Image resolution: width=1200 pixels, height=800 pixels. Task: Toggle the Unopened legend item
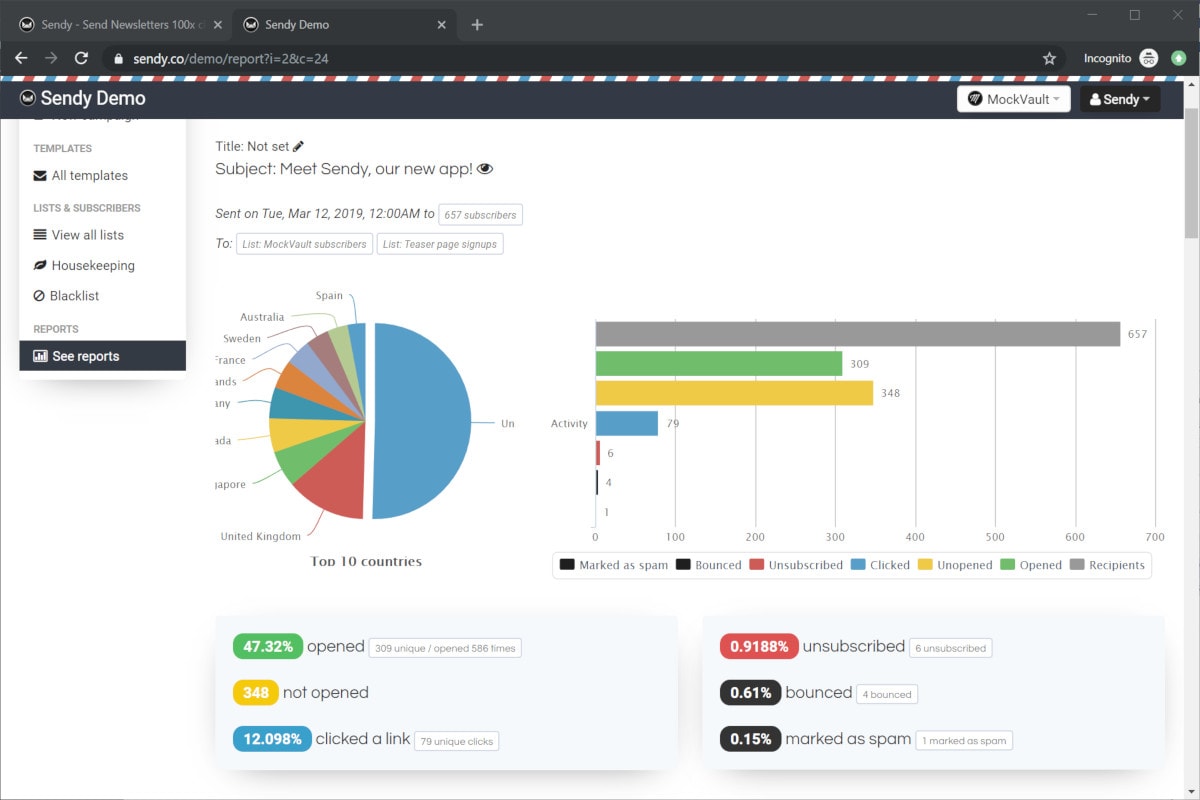pyautogui.click(x=956, y=565)
